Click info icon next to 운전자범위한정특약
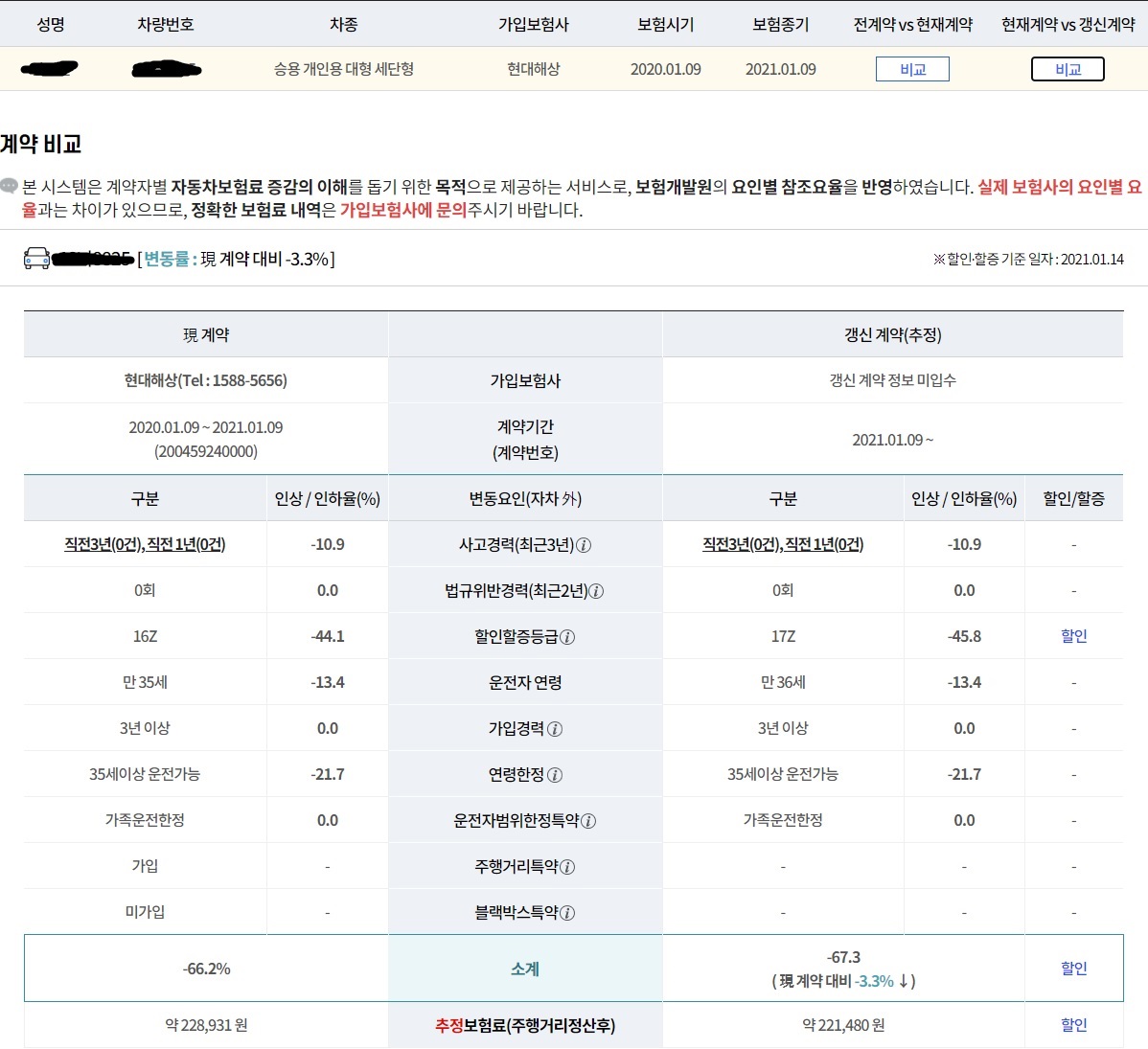The image size is (1148, 1049). (x=588, y=821)
